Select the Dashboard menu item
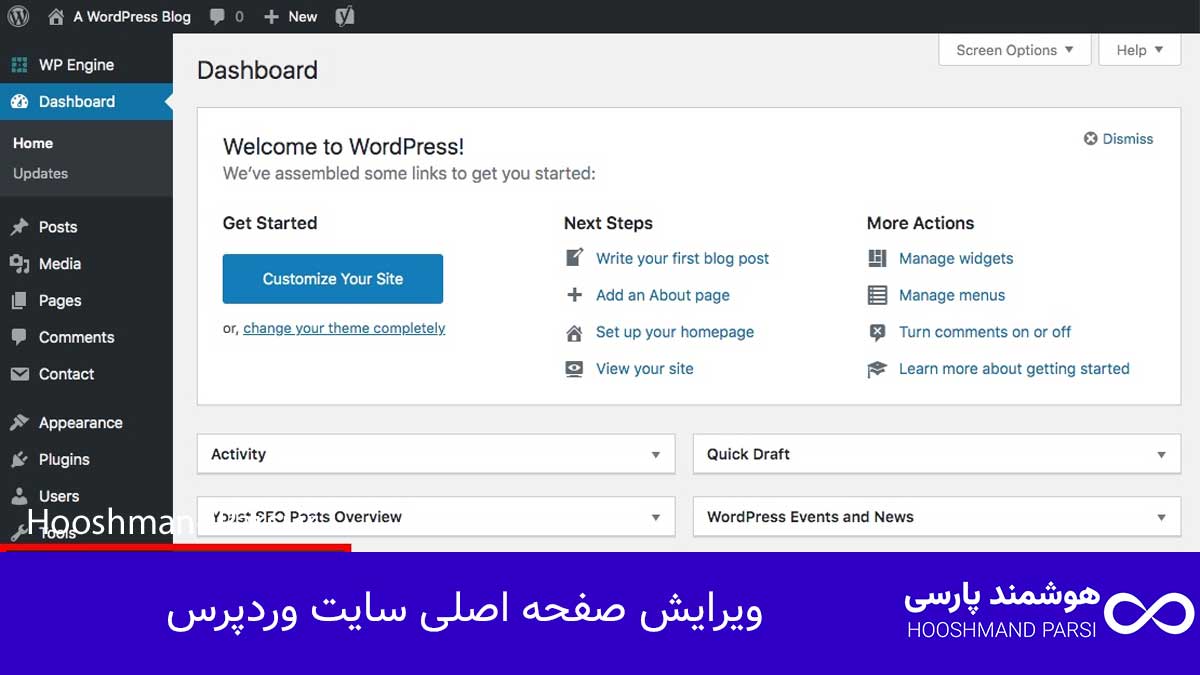This screenshot has width=1200, height=675. [86, 102]
